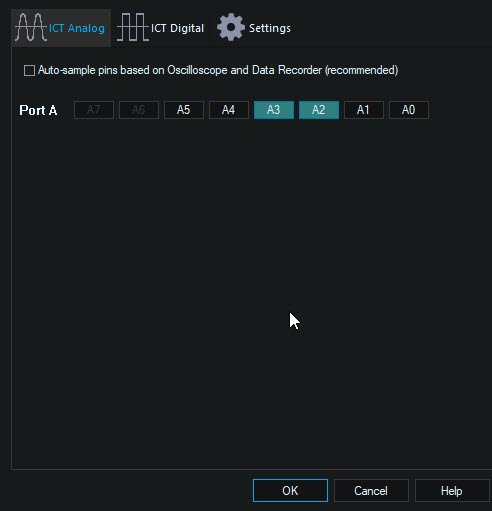Open the Settings tab label

tap(270, 28)
